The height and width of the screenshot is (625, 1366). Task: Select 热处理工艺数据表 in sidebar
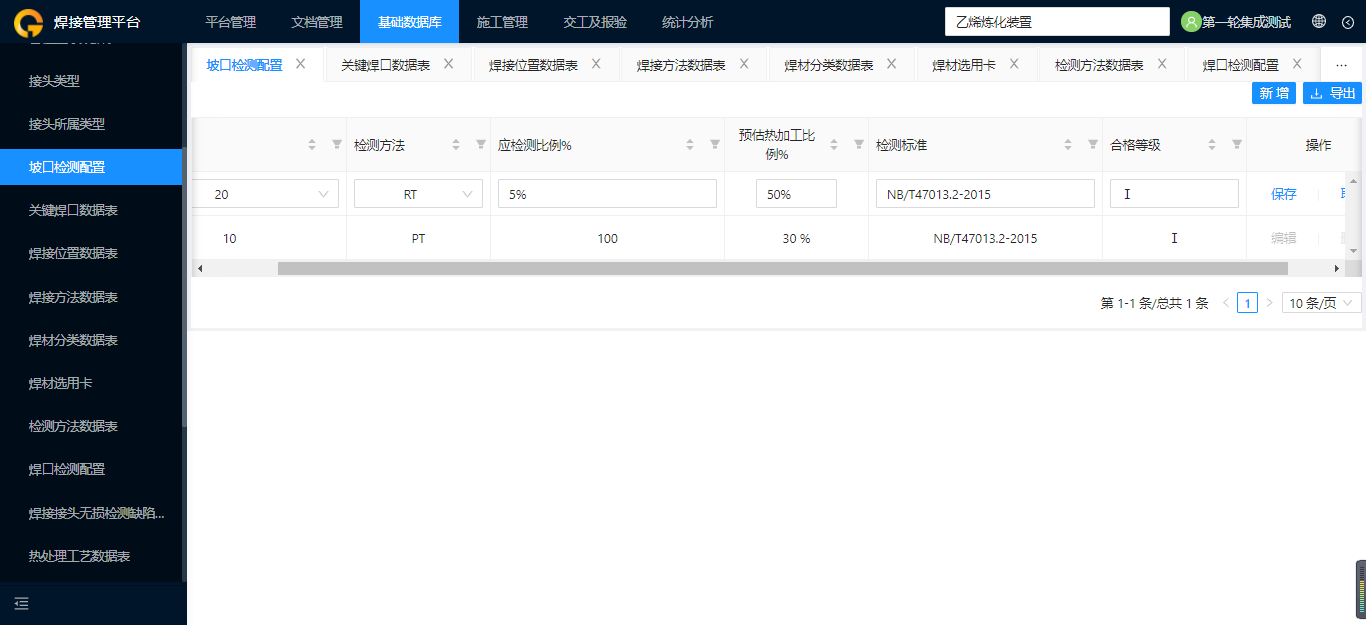pyautogui.click(x=91, y=556)
